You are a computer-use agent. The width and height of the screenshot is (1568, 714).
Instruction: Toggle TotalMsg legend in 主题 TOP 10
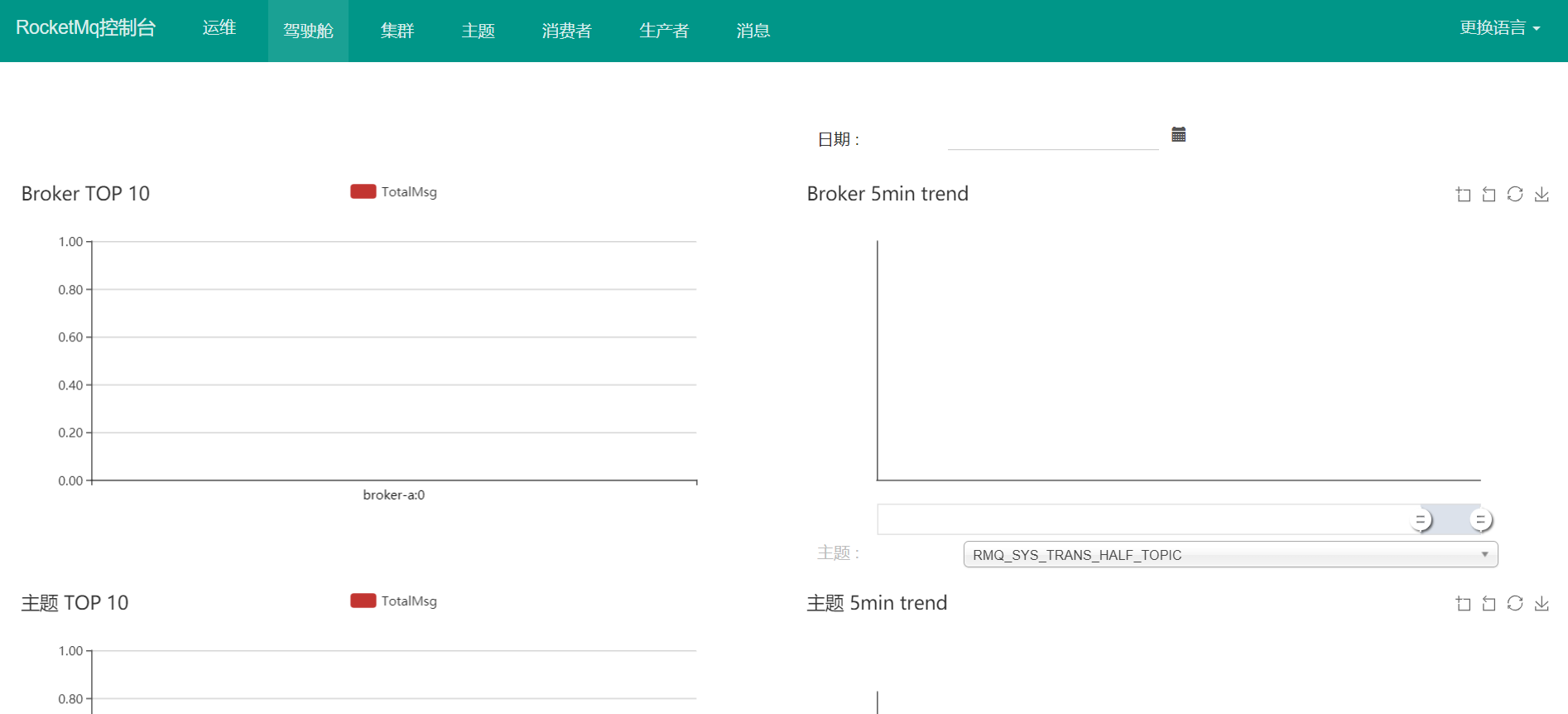[394, 601]
